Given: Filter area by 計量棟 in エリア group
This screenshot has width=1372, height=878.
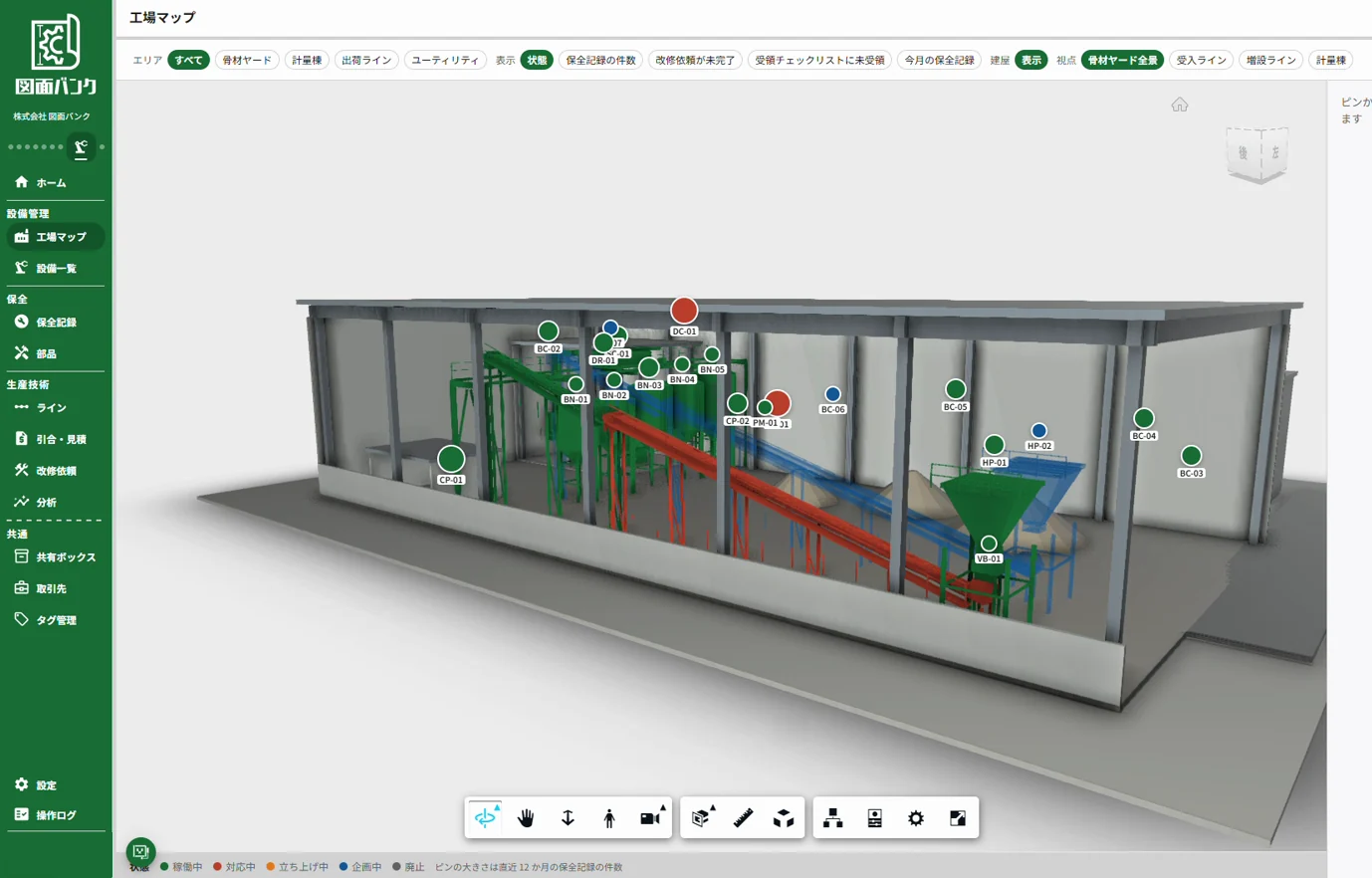Looking at the screenshot, I should click(307, 61).
